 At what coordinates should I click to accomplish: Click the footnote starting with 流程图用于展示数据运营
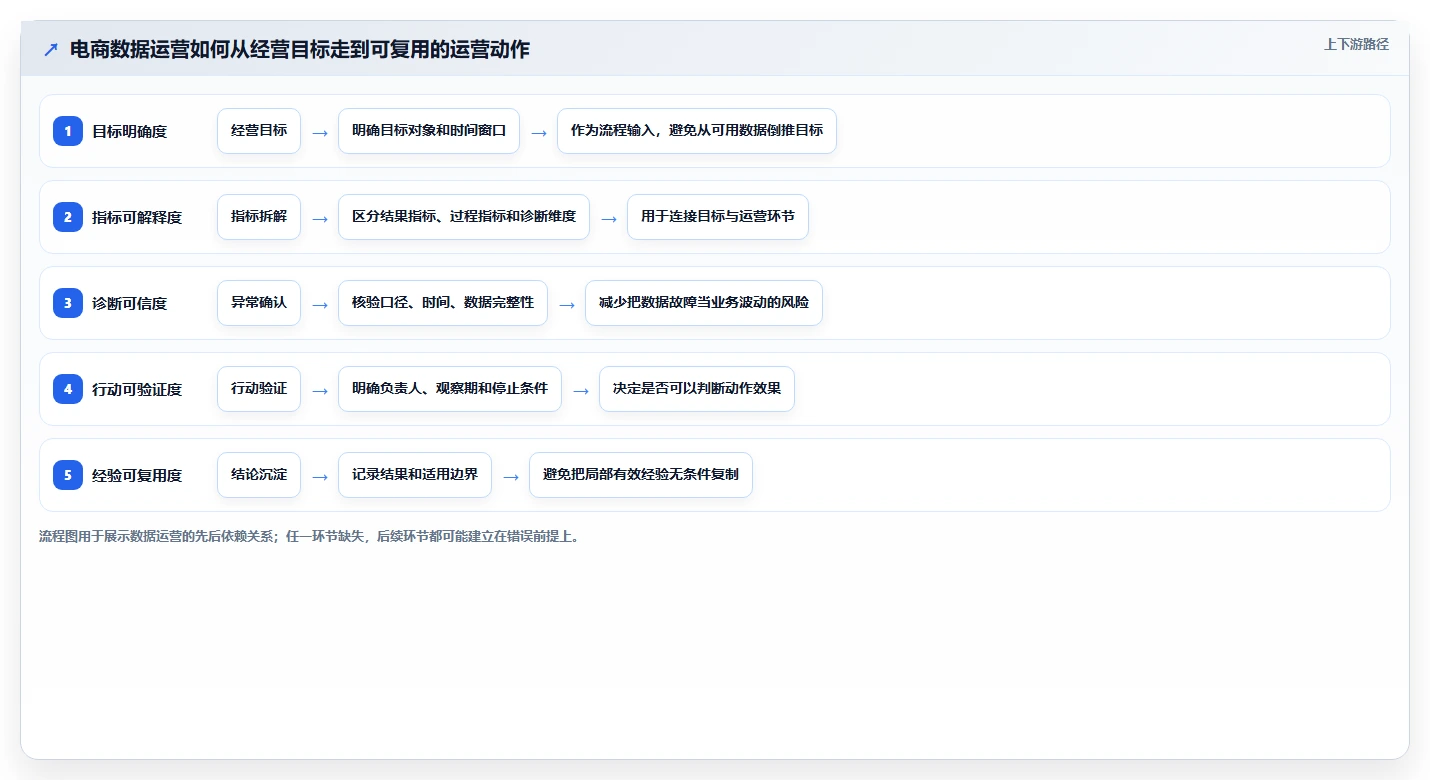coord(310,536)
